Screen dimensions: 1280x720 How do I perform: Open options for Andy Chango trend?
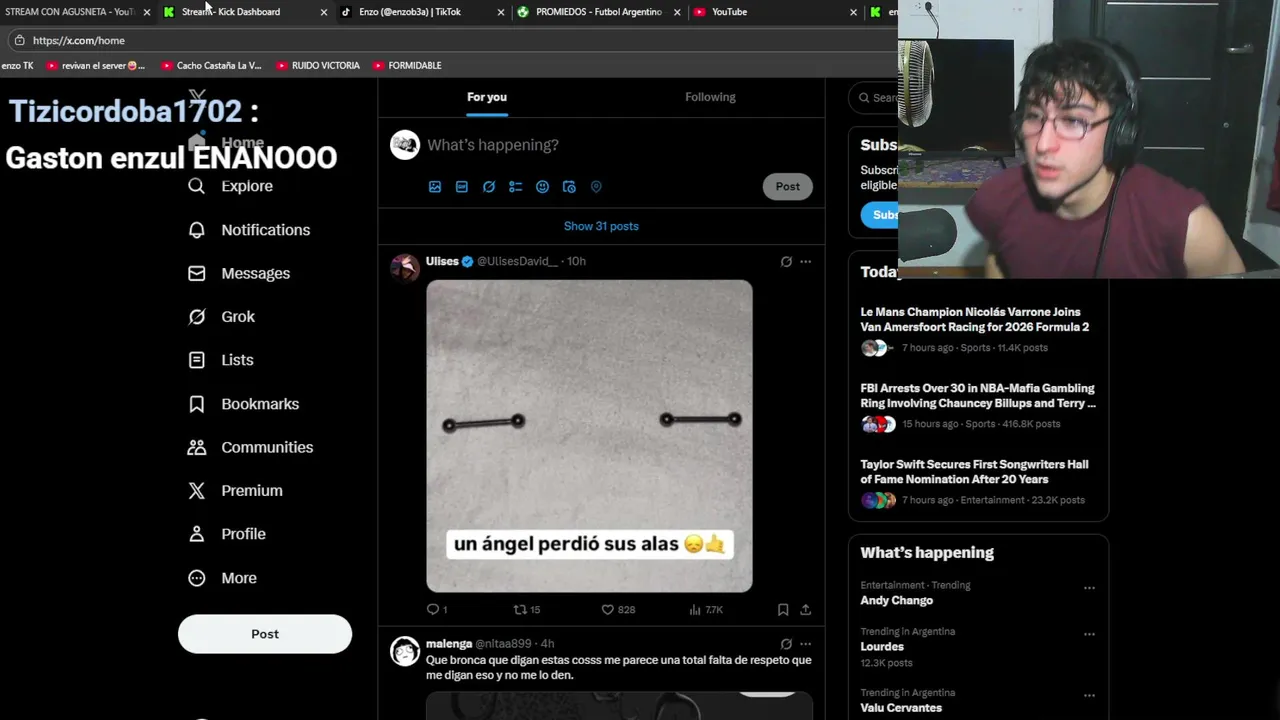pos(1089,588)
